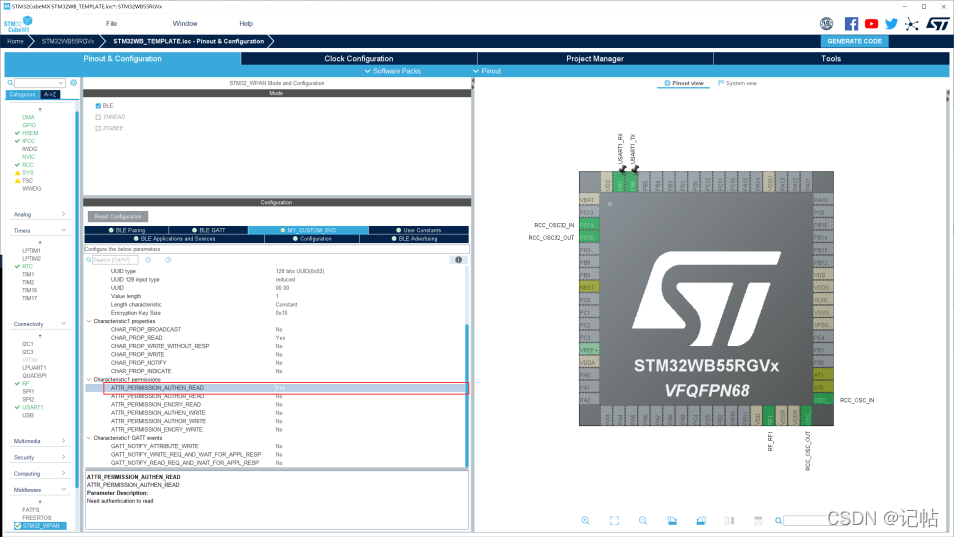Switch to the Clock Configuration tab
Image resolution: width=954 pixels, height=537 pixels.
pyautogui.click(x=358, y=58)
